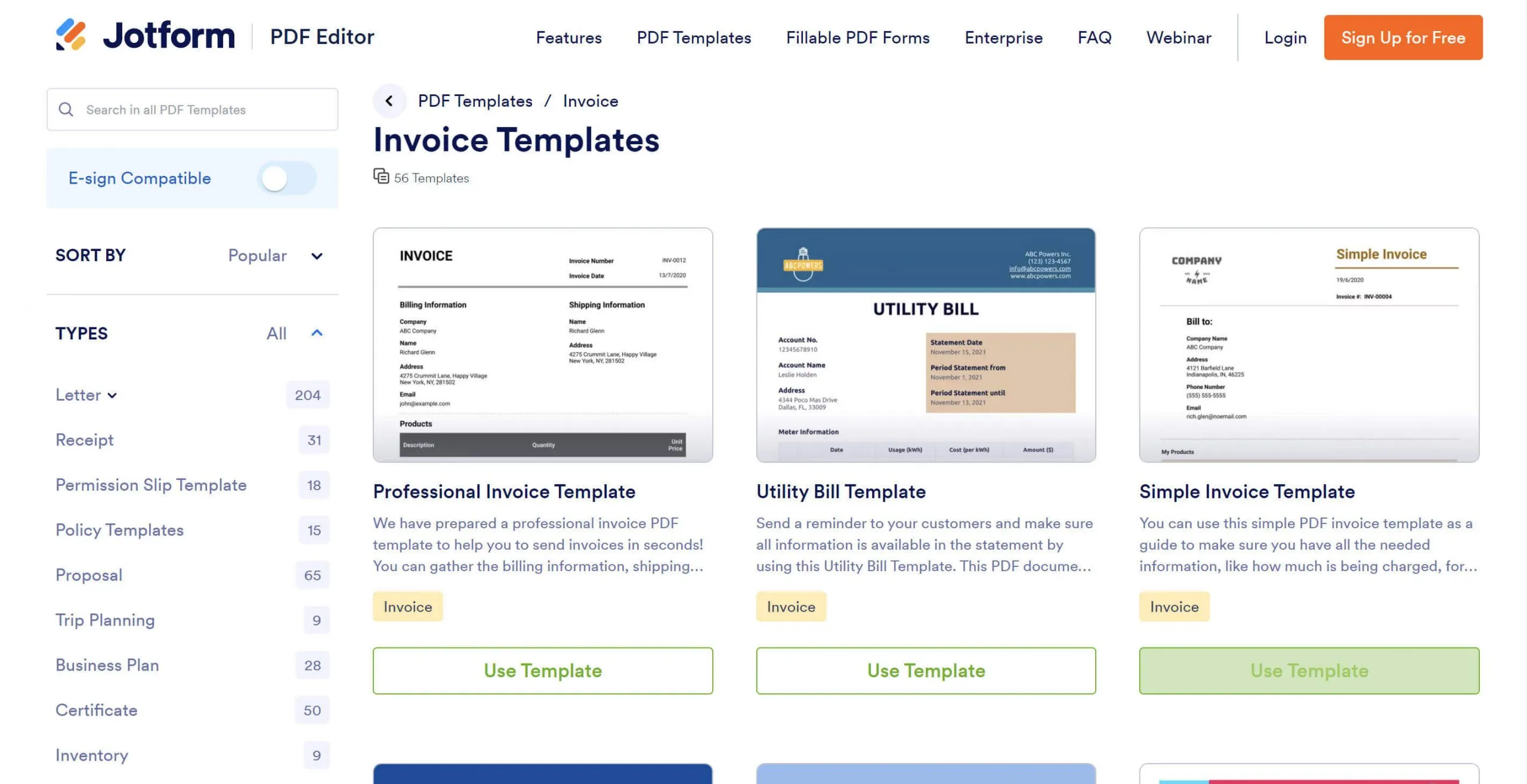Click the PDF Templates breadcrumb icon

pos(389,100)
